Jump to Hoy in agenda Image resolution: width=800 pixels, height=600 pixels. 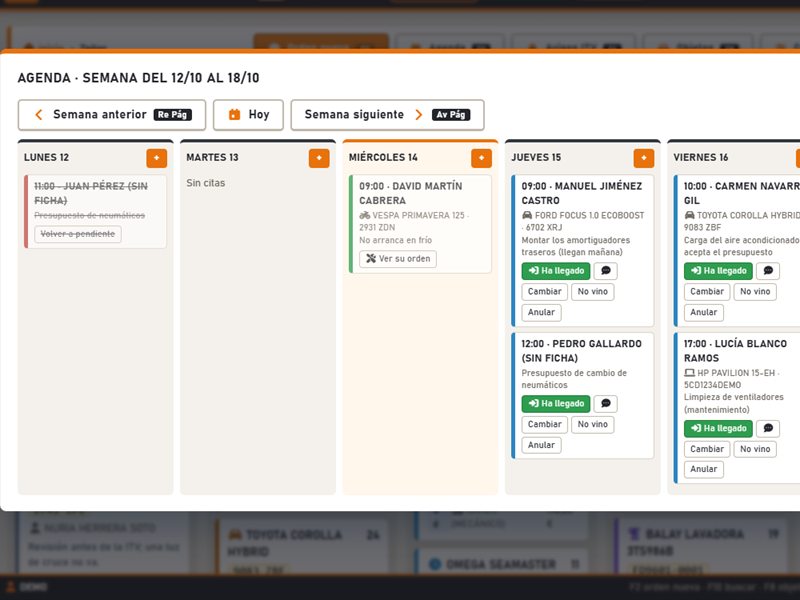point(248,115)
